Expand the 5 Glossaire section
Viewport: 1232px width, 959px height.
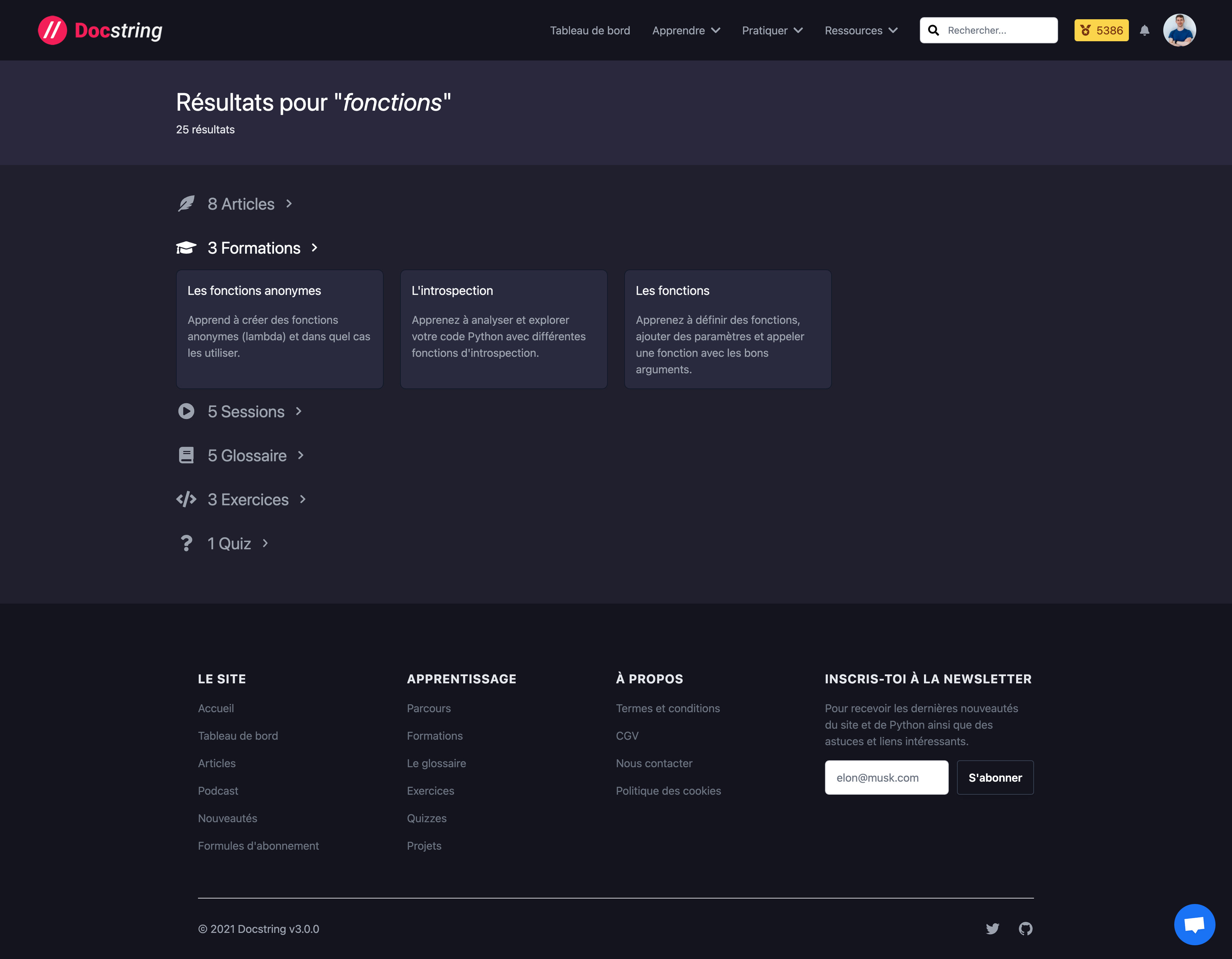pos(247,455)
